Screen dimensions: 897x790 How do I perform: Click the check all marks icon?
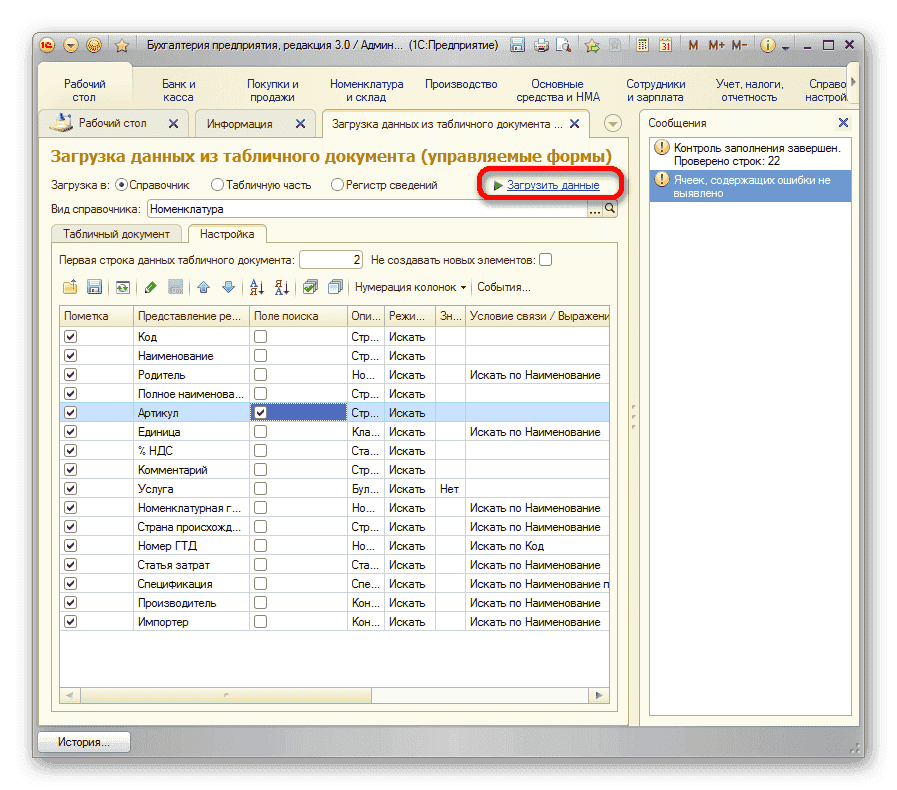[310, 287]
